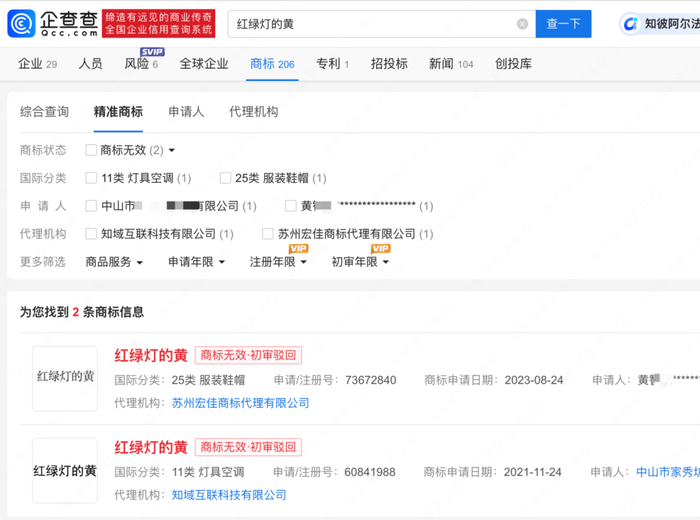The image size is (700, 520).
Task: Click 商标无效·初审驳回 tag on the 25类 result
Action: (x=248, y=355)
